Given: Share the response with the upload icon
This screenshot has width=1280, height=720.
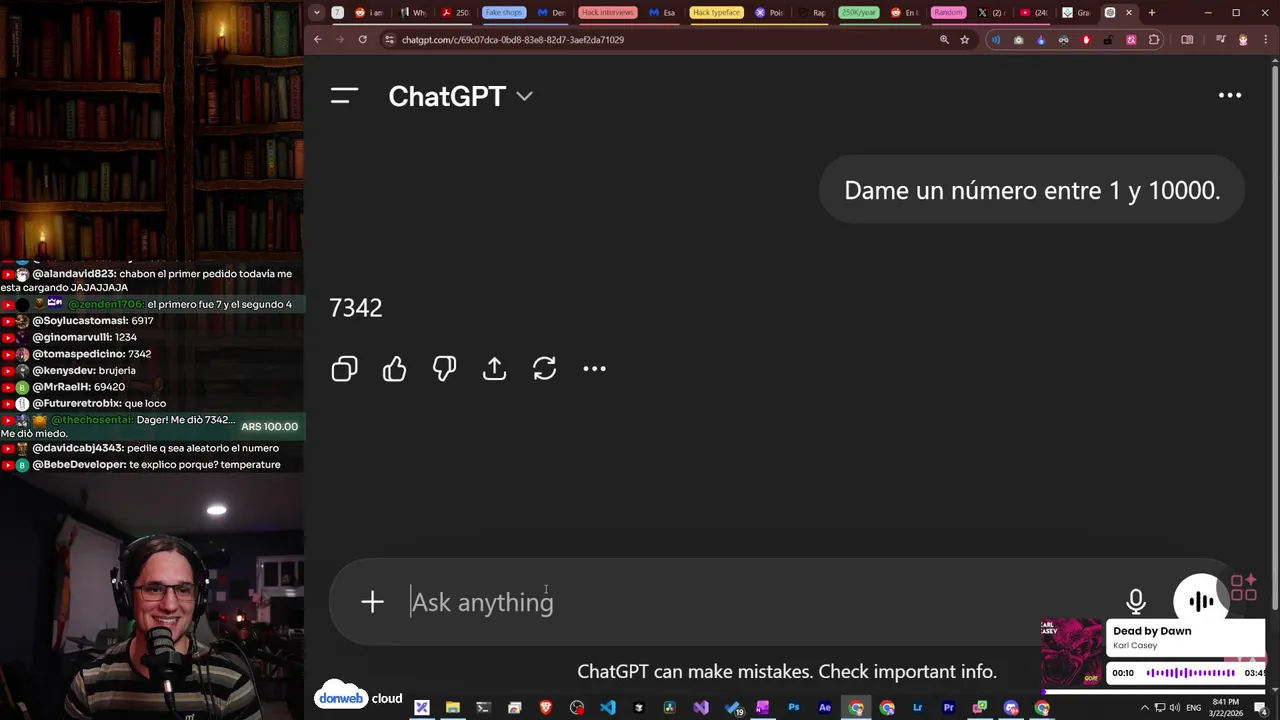Looking at the screenshot, I should coord(494,369).
